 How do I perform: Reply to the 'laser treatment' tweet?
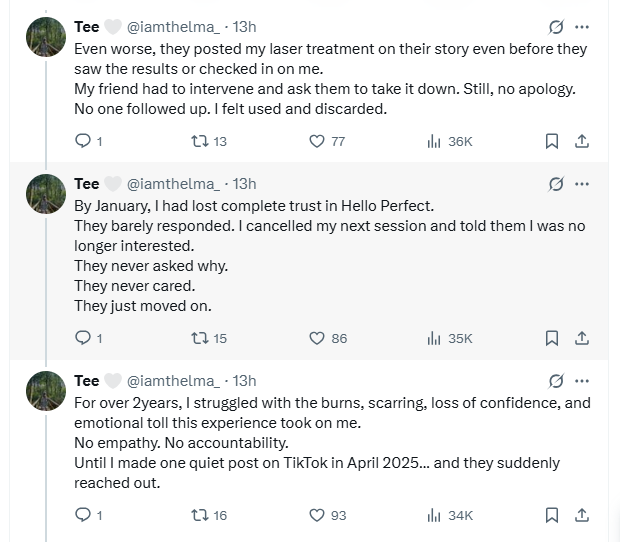tap(83, 141)
